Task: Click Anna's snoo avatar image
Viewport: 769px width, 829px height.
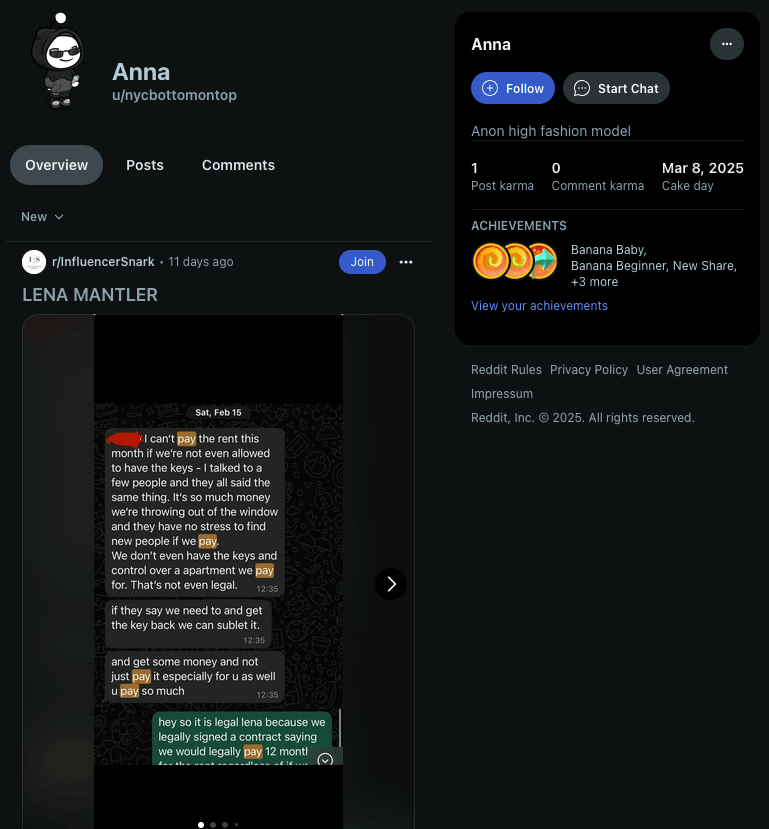Action: (x=59, y=61)
